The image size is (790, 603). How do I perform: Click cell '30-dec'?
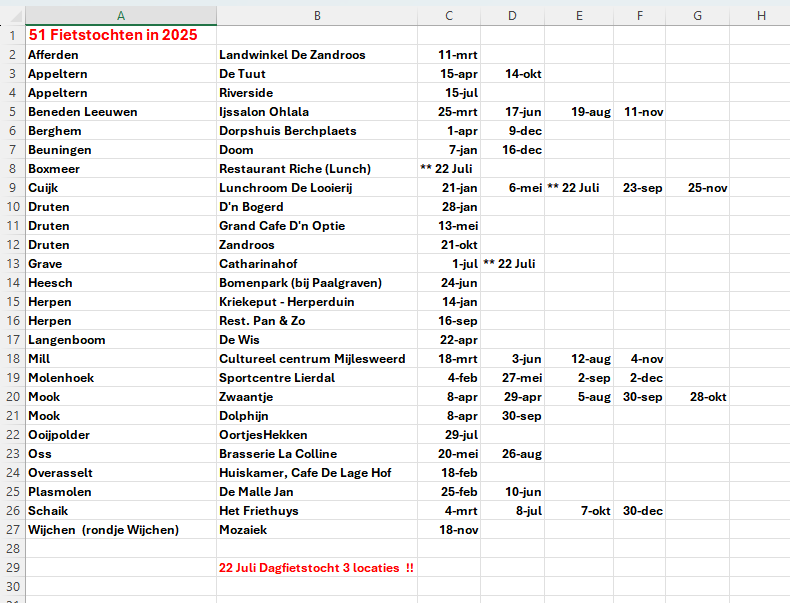tap(639, 511)
